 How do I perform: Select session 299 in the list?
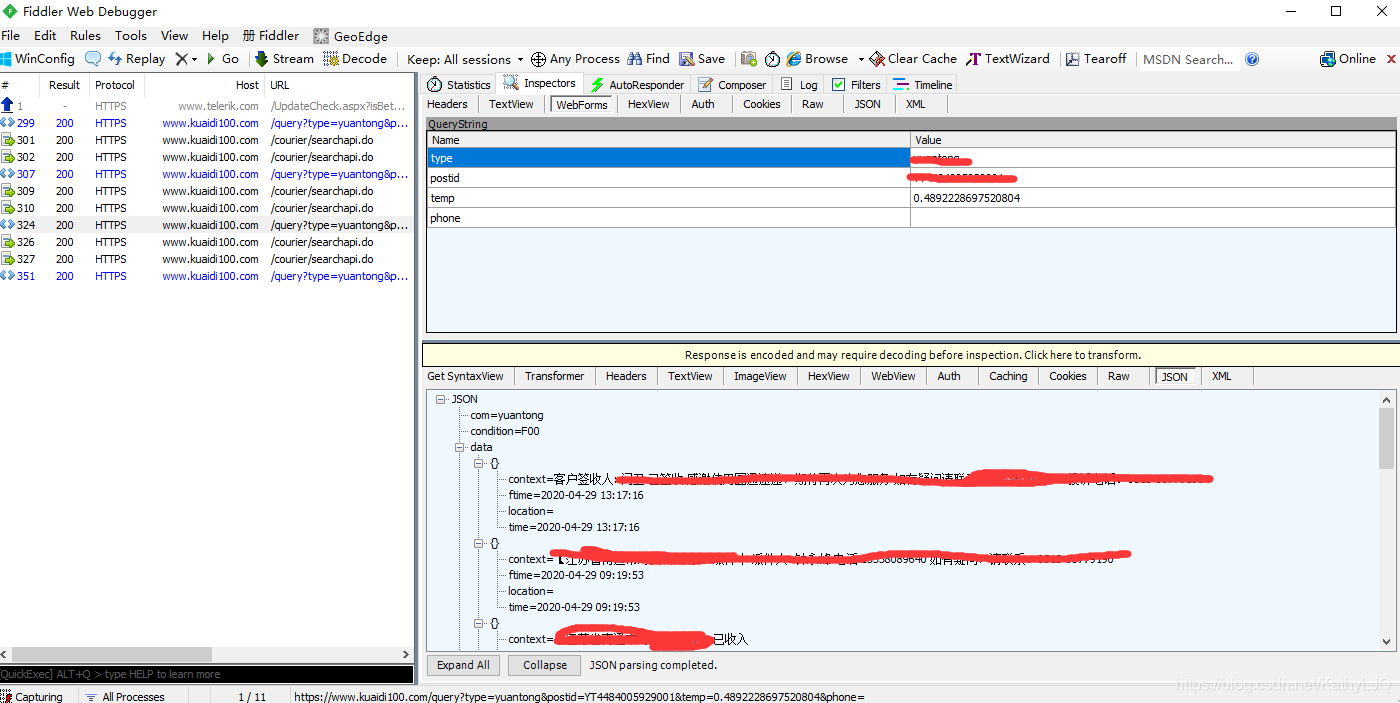click(207, 123)
